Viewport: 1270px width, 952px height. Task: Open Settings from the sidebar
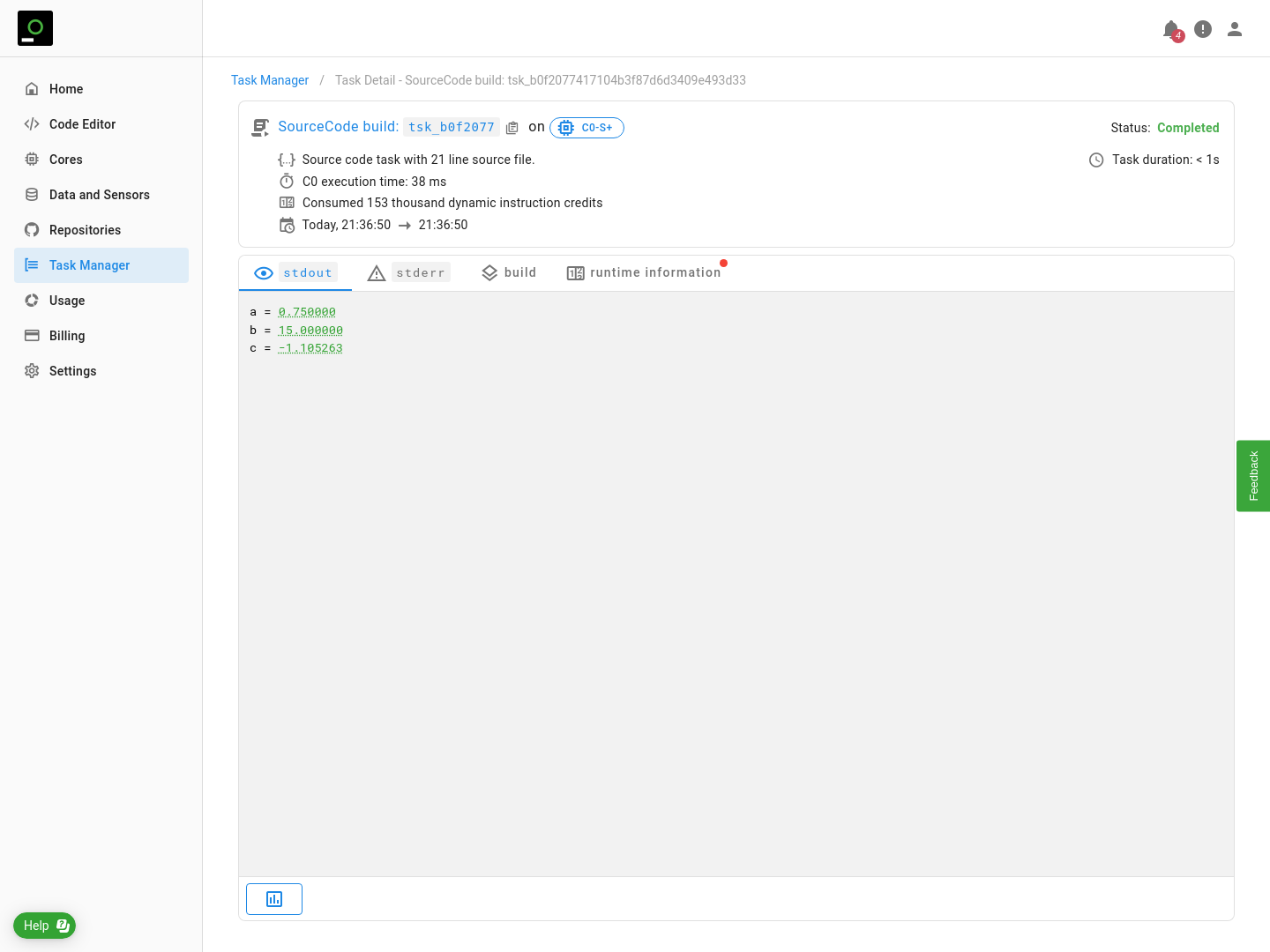click(x=72, y=371)
